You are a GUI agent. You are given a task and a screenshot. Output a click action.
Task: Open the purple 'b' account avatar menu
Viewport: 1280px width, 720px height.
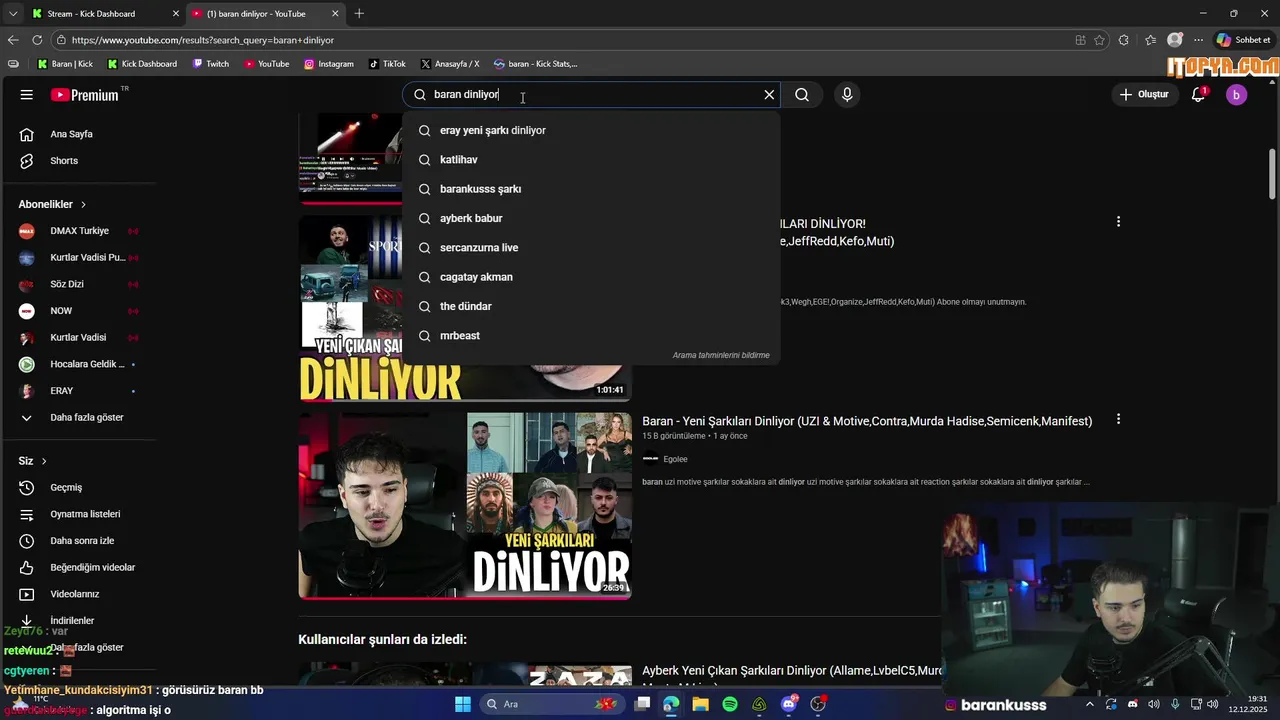[1237, 95]
